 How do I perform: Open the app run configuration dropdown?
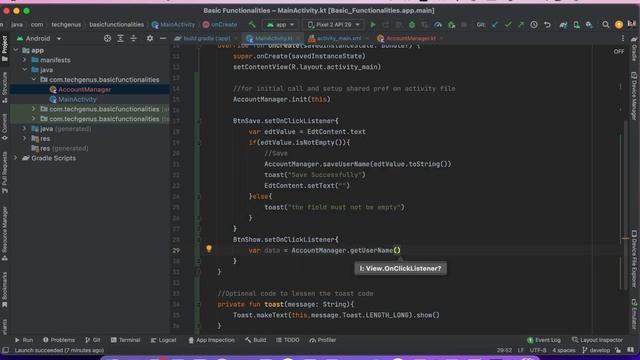280,25
